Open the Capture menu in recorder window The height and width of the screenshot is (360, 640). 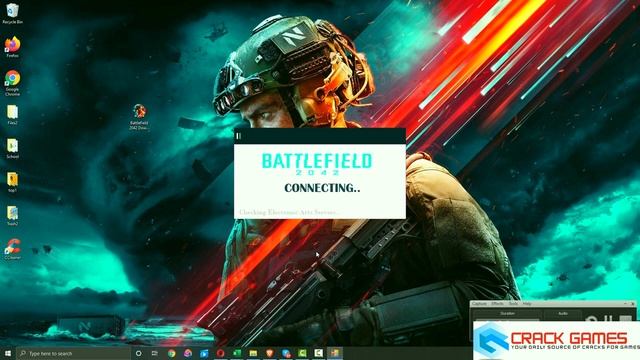479,304
